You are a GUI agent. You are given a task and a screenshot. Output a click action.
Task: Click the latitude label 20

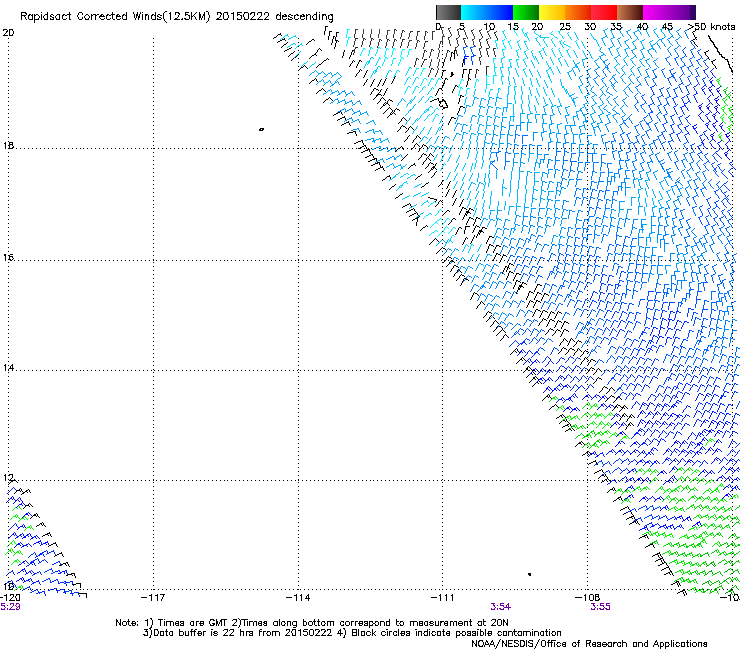pyautogui.click(x=8, y=33)
